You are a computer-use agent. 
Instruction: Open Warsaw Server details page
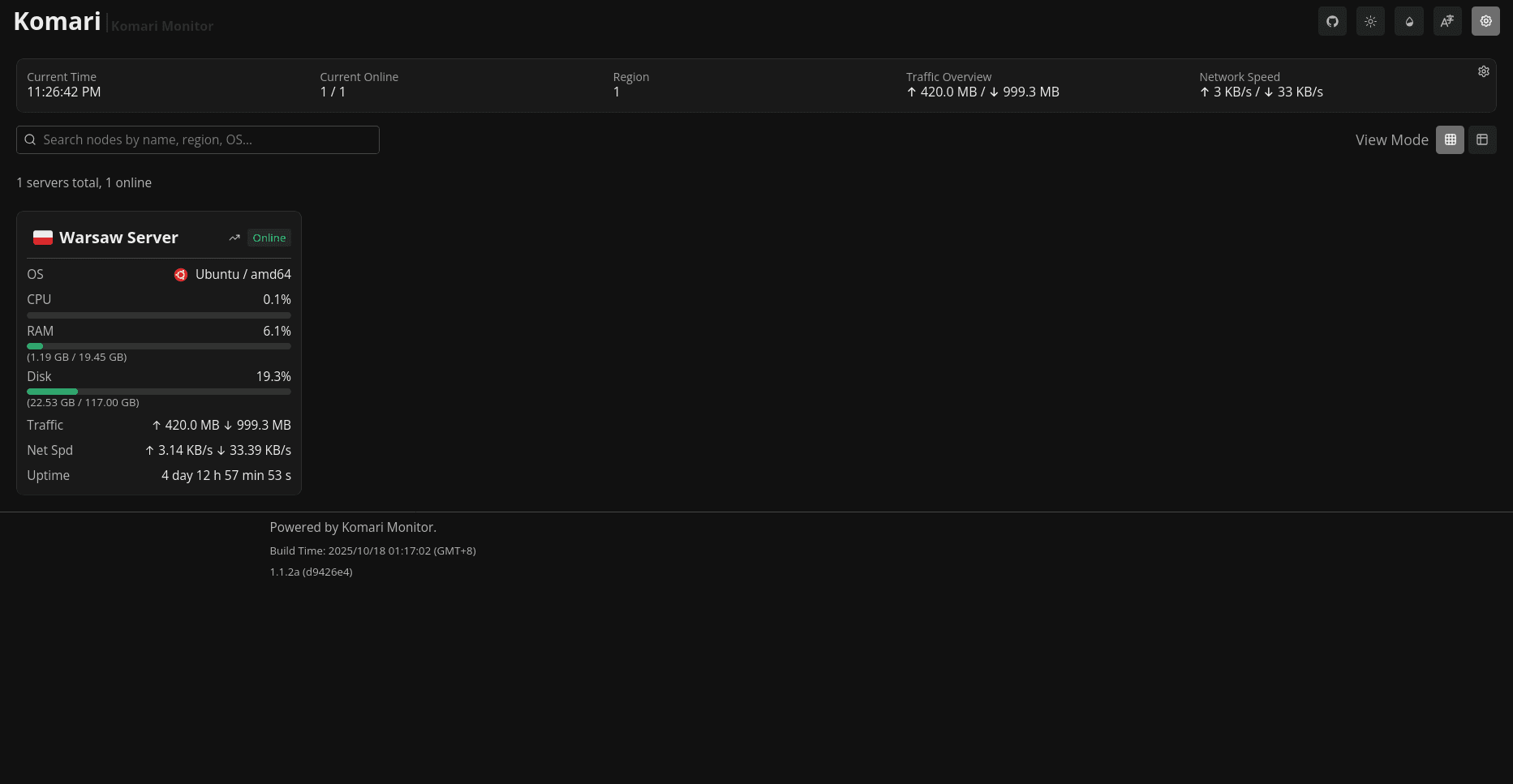pos(118,238)
